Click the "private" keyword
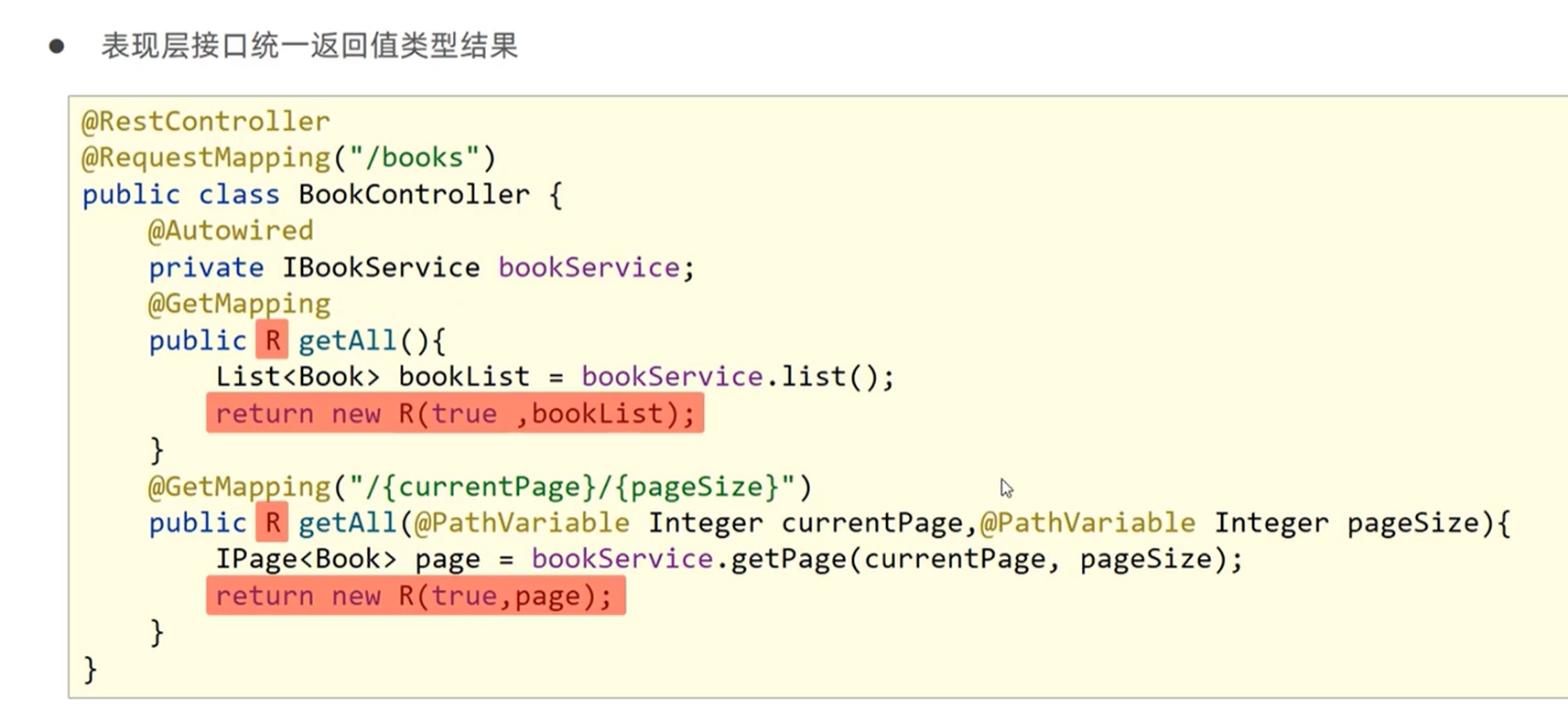1568x709 pixels. [206, 267]
